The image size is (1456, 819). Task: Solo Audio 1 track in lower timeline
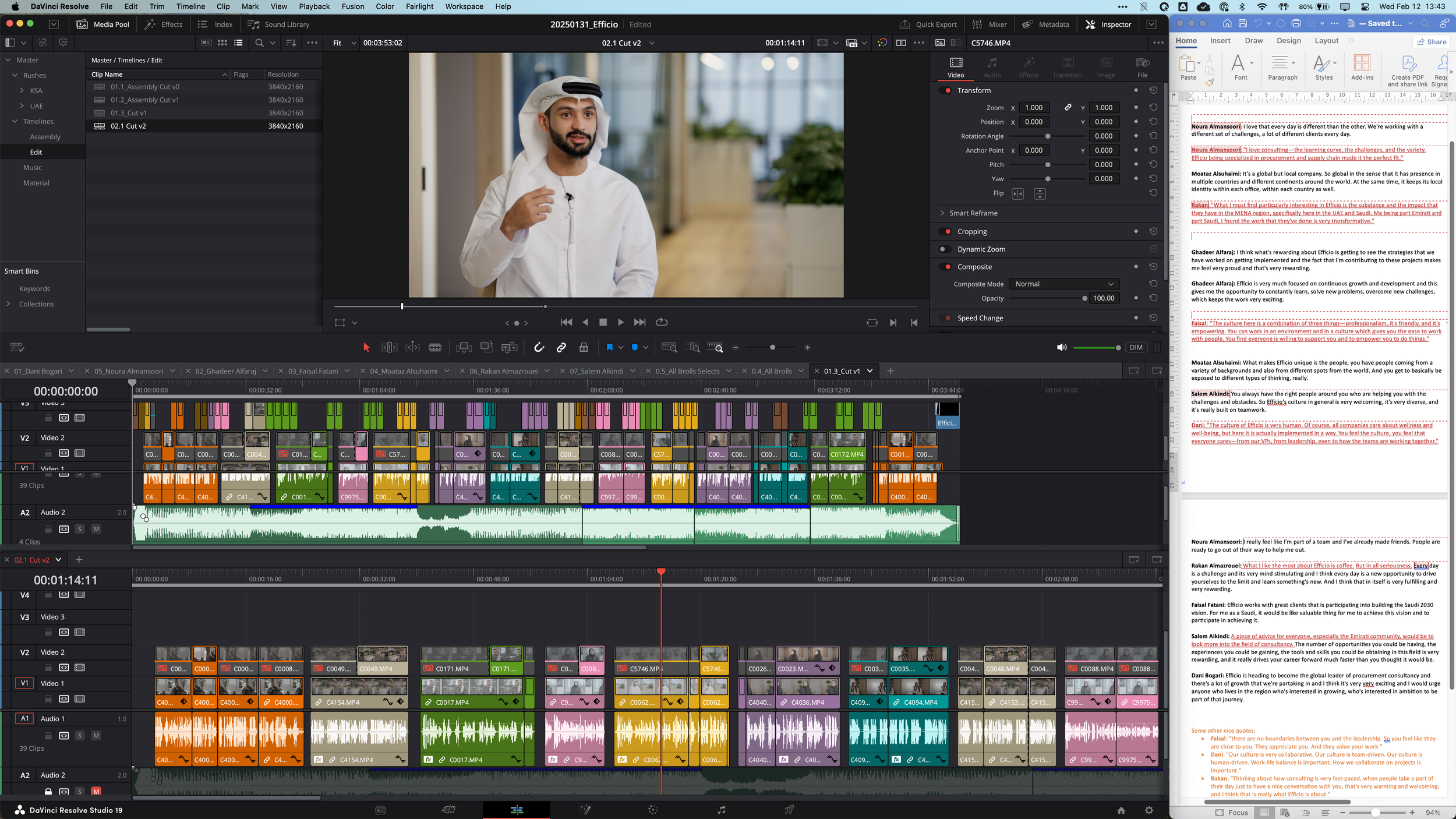pyautogui.click(x=80, y=736)
